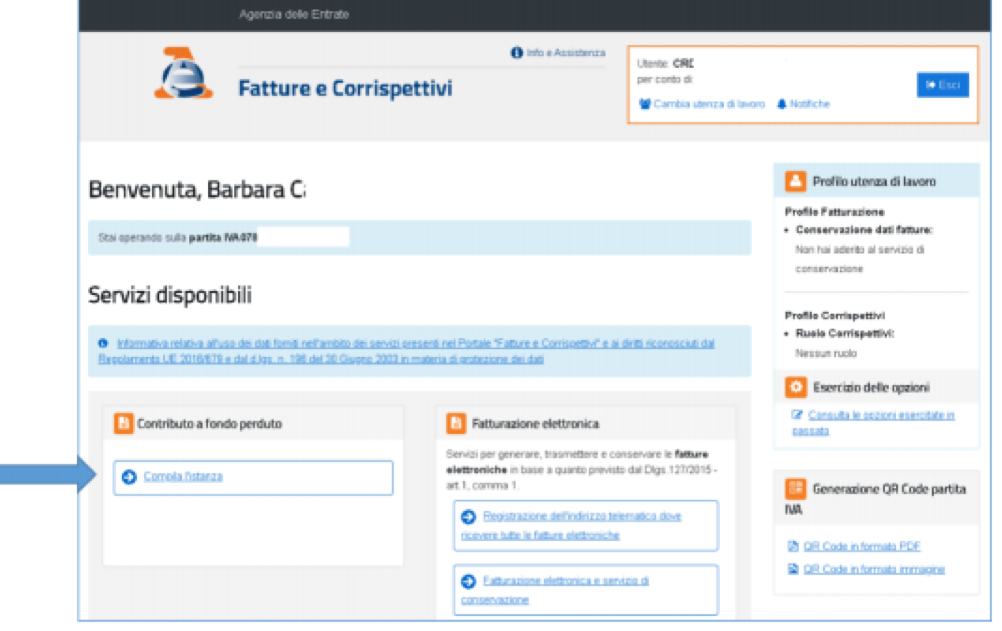Open the Compila l'istanza link
The image size is (1002, 631).
tap(183, 477)
